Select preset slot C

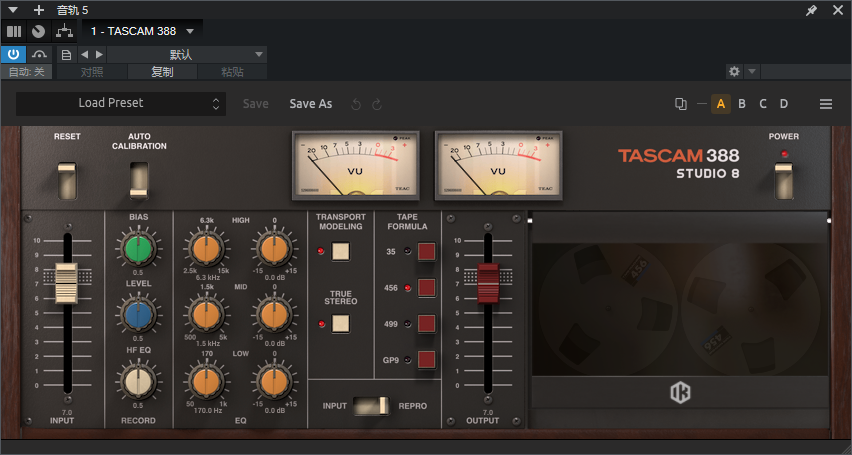pyautogui.click(x=763, y=104)
